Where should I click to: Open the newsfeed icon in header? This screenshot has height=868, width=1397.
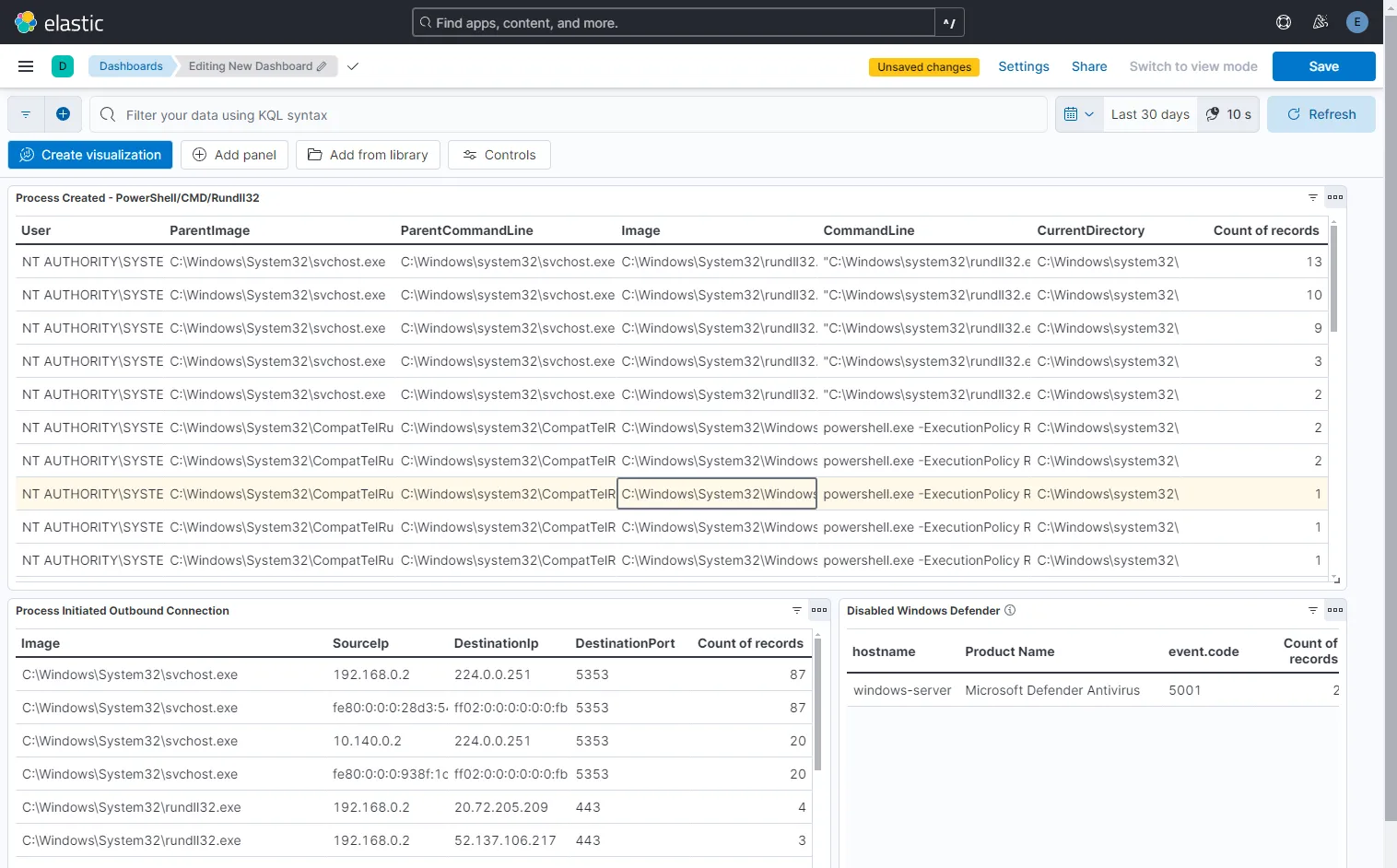(1321, 22)
